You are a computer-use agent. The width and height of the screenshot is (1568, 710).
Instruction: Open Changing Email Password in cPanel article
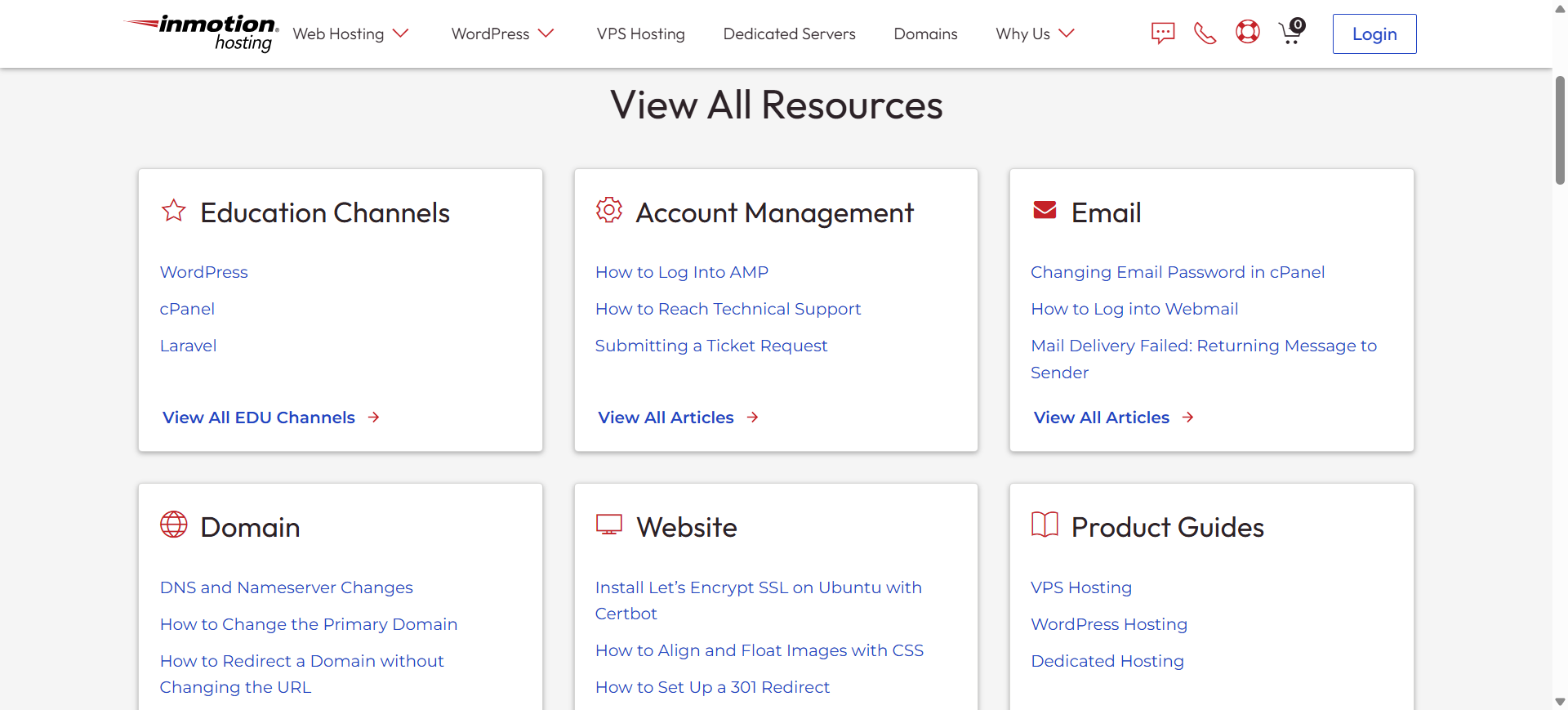(1178, 272)
